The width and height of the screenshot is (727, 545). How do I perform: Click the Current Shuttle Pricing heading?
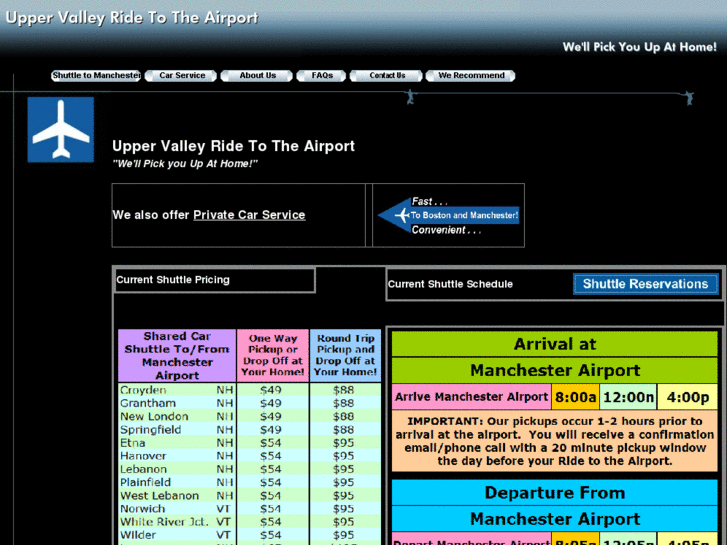[173, 280]
